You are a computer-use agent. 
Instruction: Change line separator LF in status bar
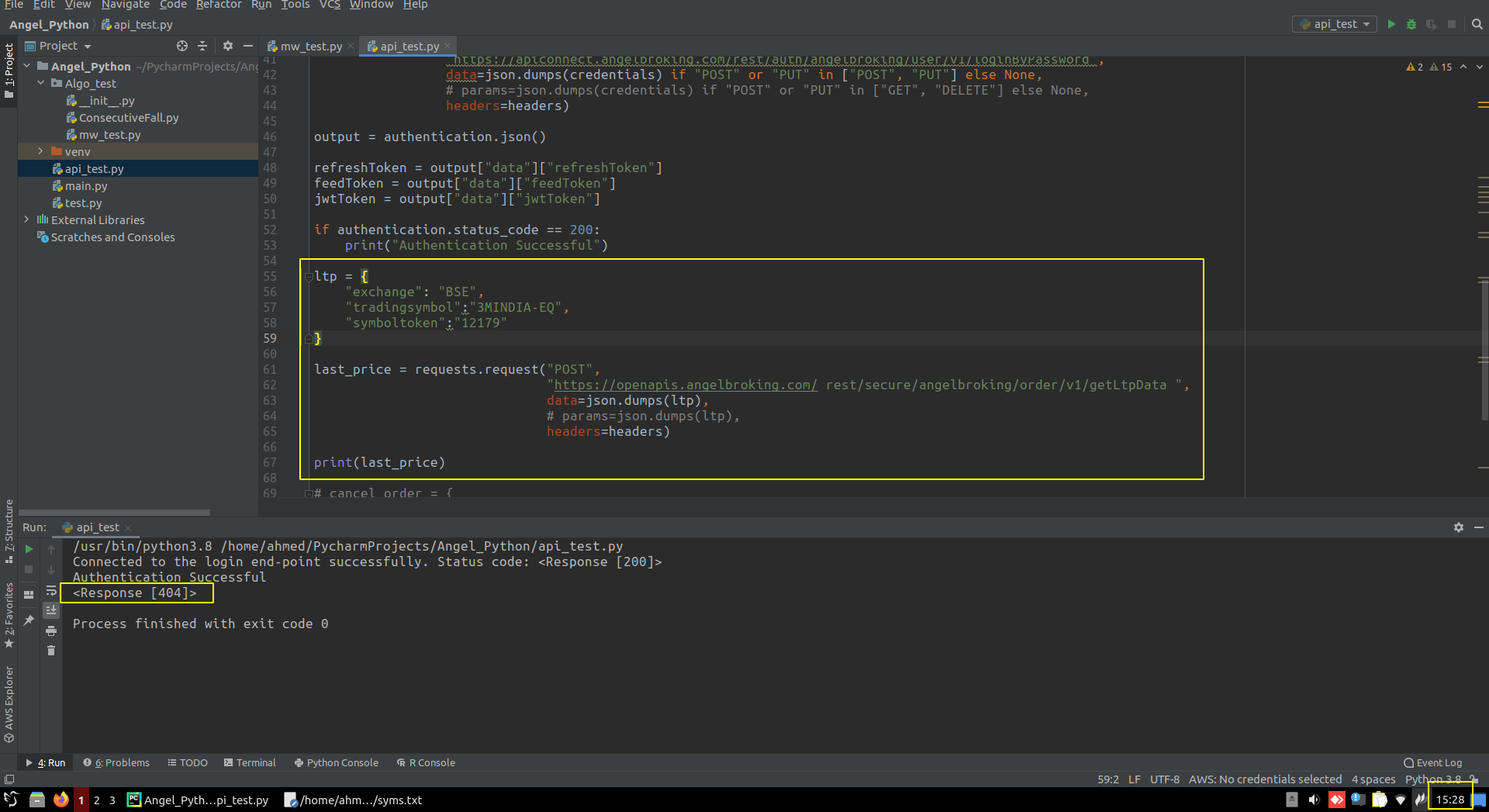[x=1134, y=779]
